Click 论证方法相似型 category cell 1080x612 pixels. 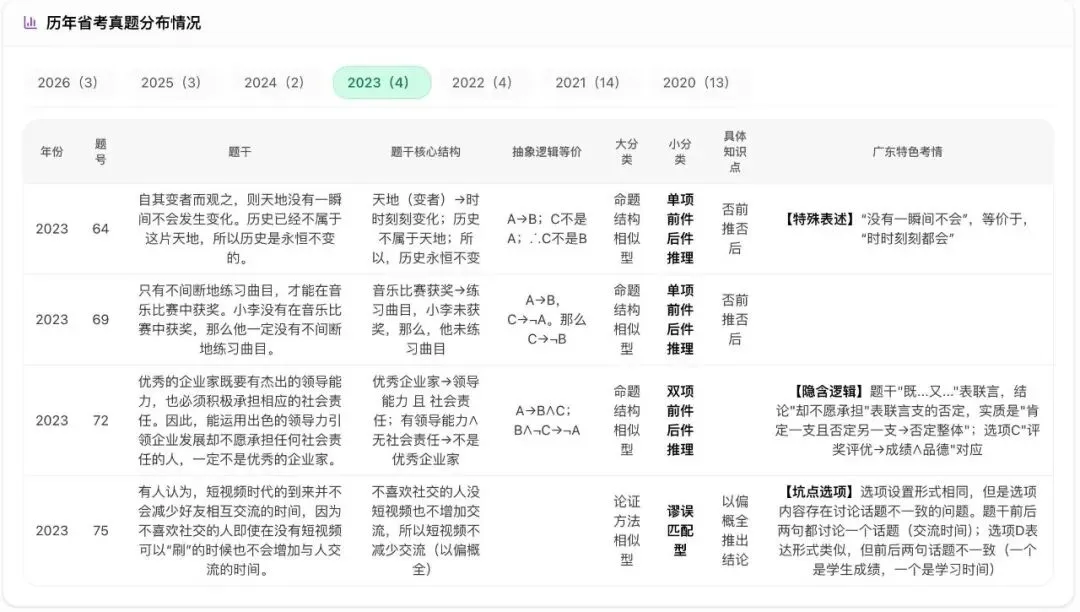pyautogui.click(x=627, y=530)
